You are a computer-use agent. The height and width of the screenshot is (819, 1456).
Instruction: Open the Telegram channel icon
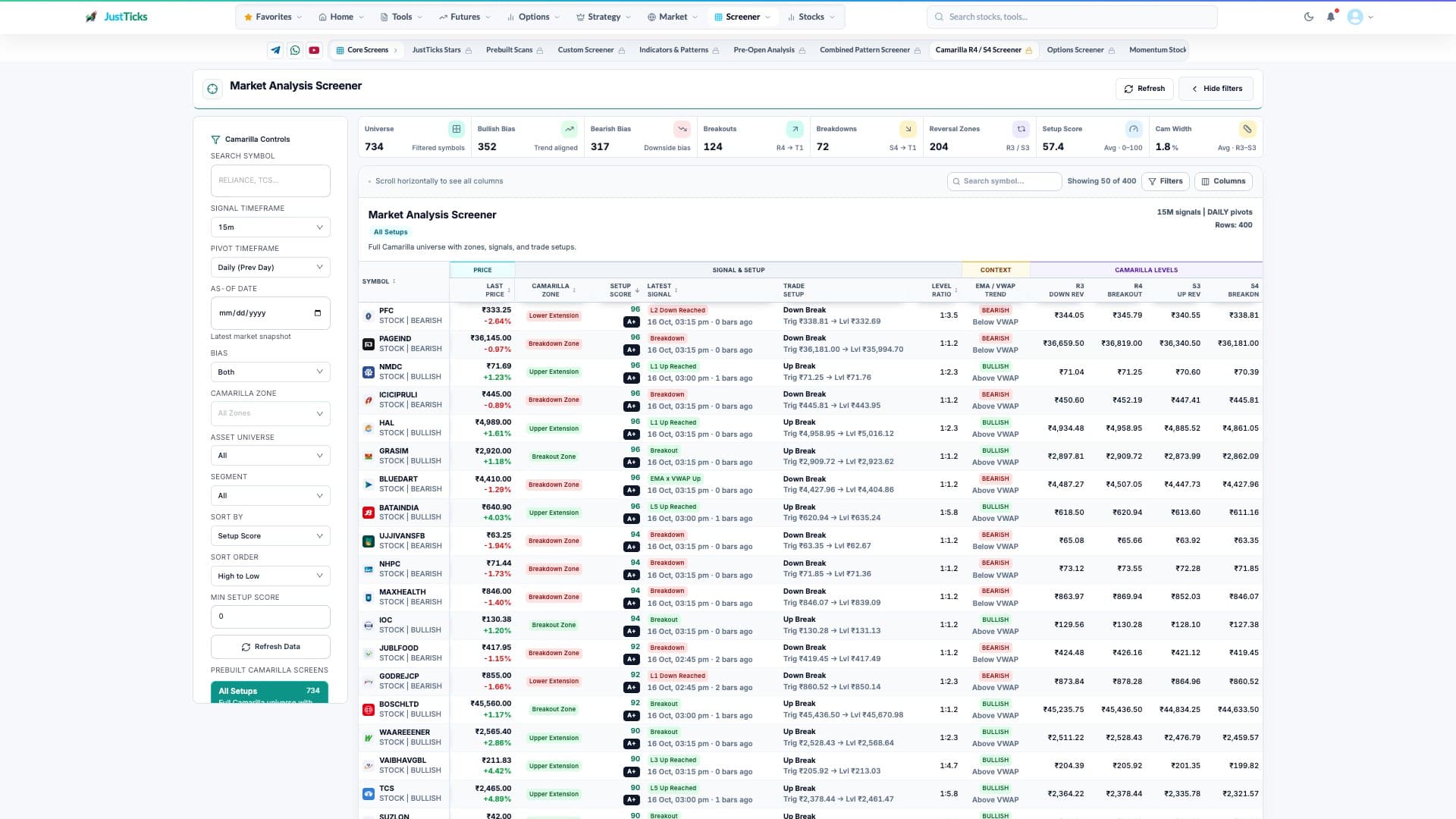click(x=275, y=50)
